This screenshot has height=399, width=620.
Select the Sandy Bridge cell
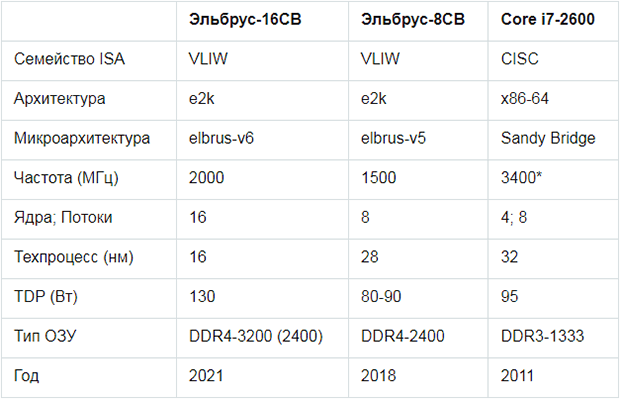[548, 138]
